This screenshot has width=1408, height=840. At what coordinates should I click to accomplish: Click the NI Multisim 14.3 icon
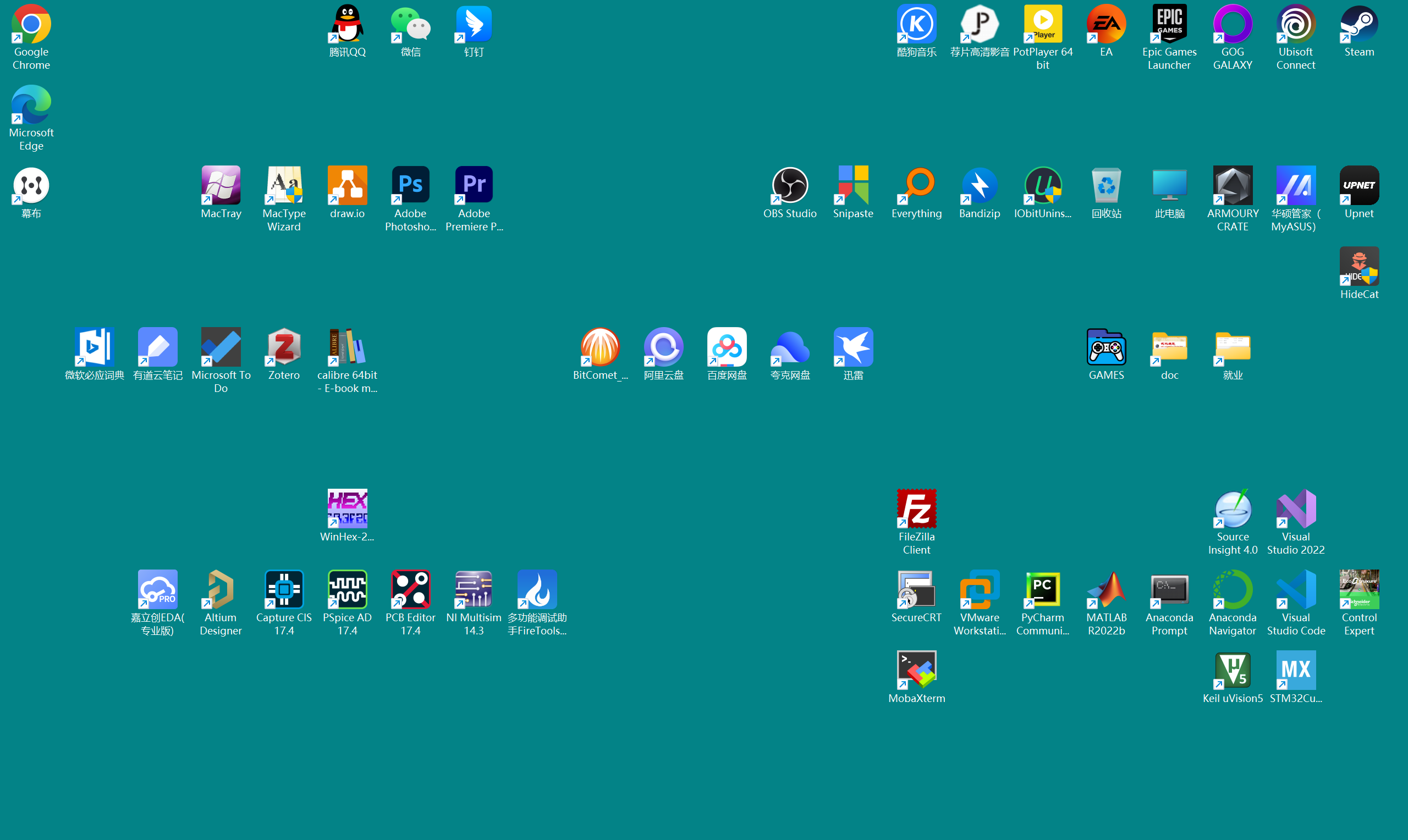click(474, 590)
